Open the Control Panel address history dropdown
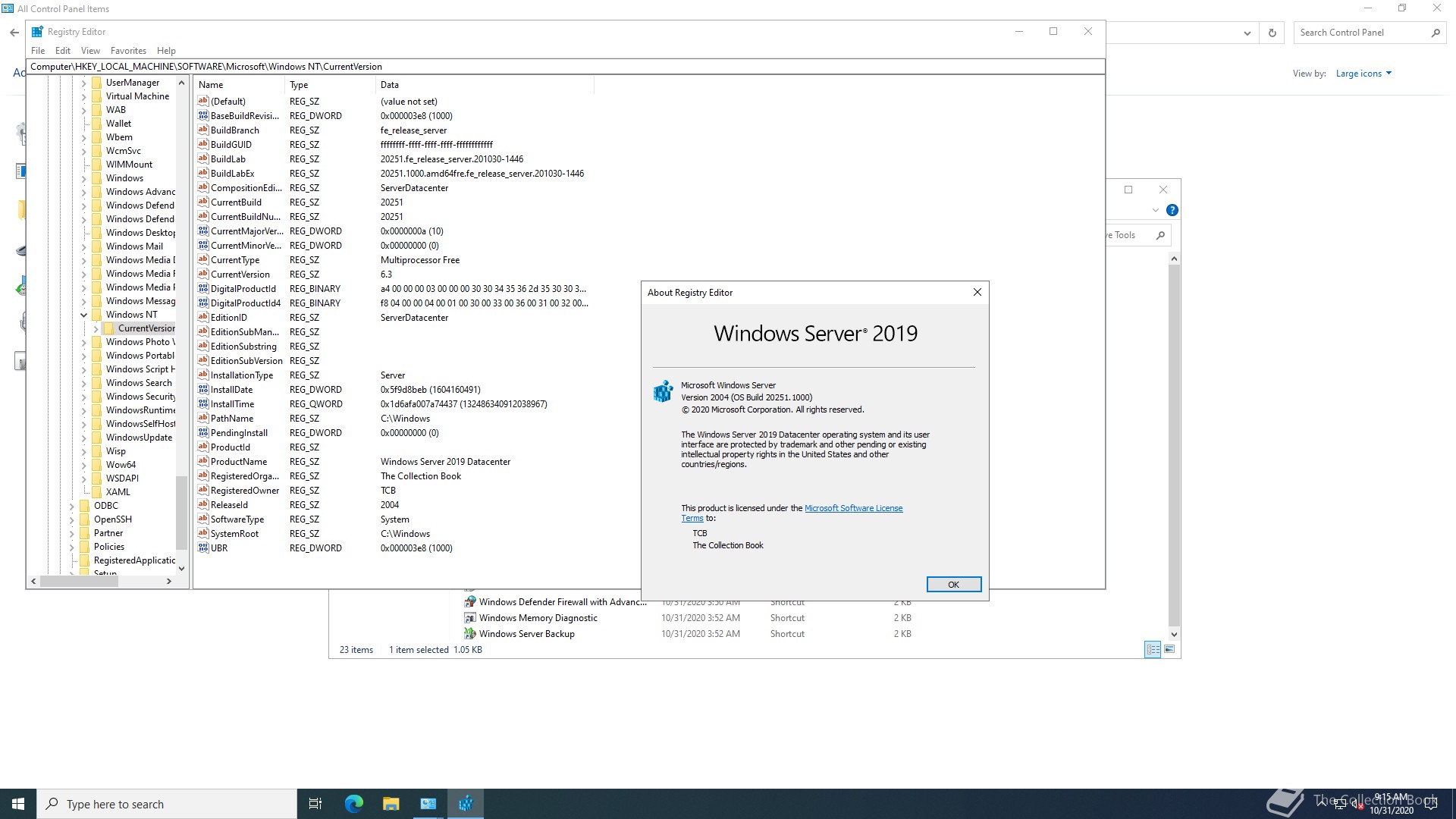 [x=1247, y=33]
